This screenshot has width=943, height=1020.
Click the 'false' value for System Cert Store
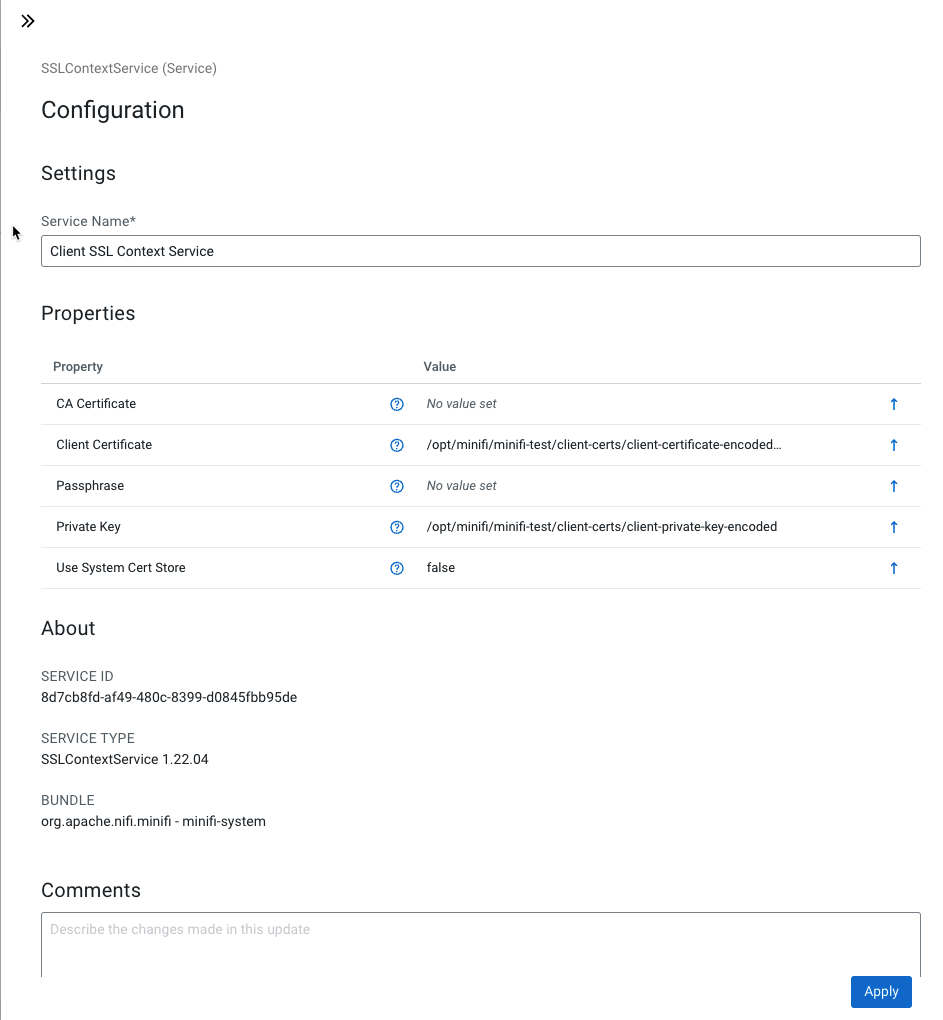(441, 568)
